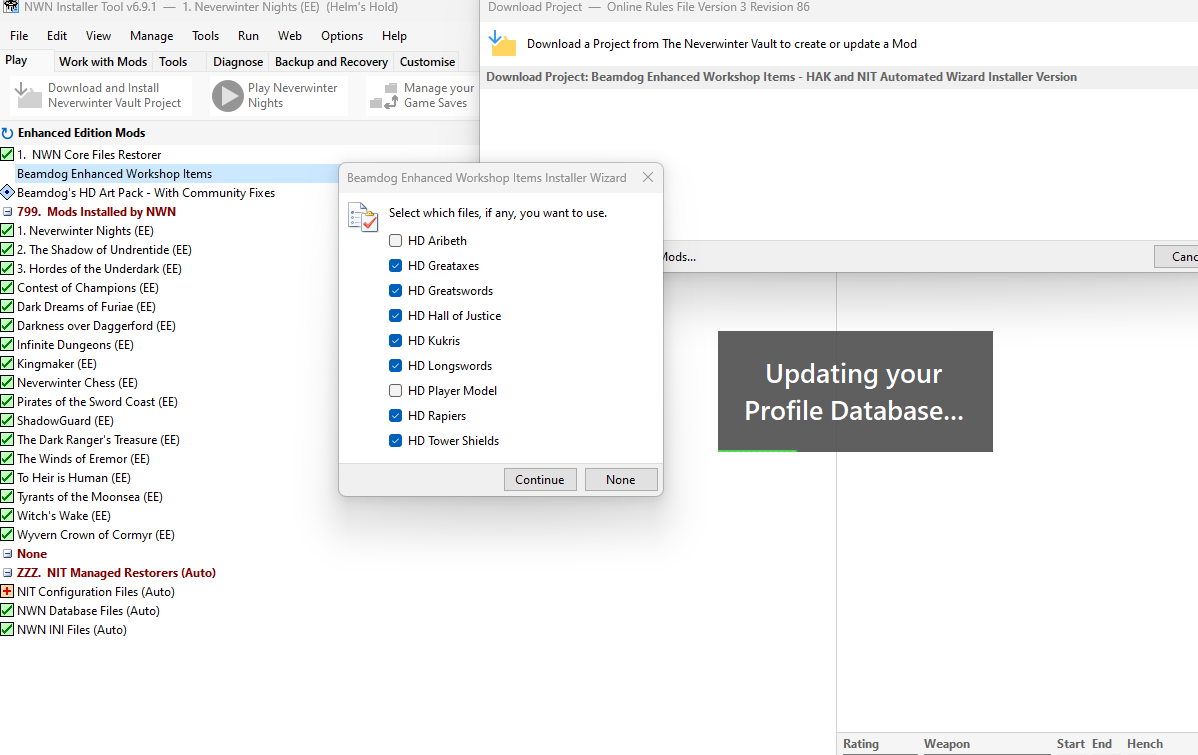Select Tyrants of the Moonsea (EE)

pyautogui.click(x=90, y=497)
